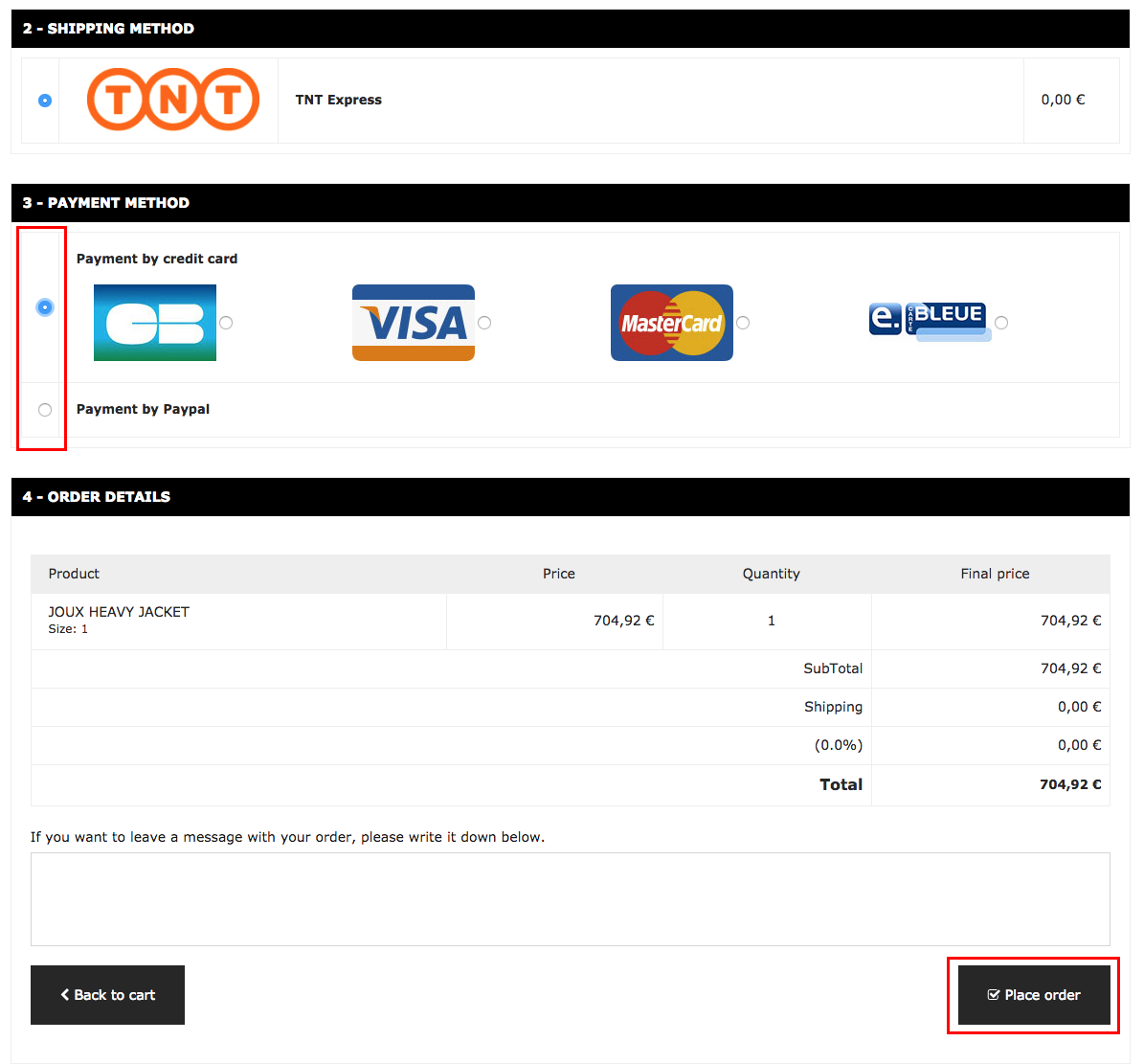Viewport: 1144px width, 1064px height.
Task: Click the 'Size: 1' text
Action: click(x=68, y=629)
